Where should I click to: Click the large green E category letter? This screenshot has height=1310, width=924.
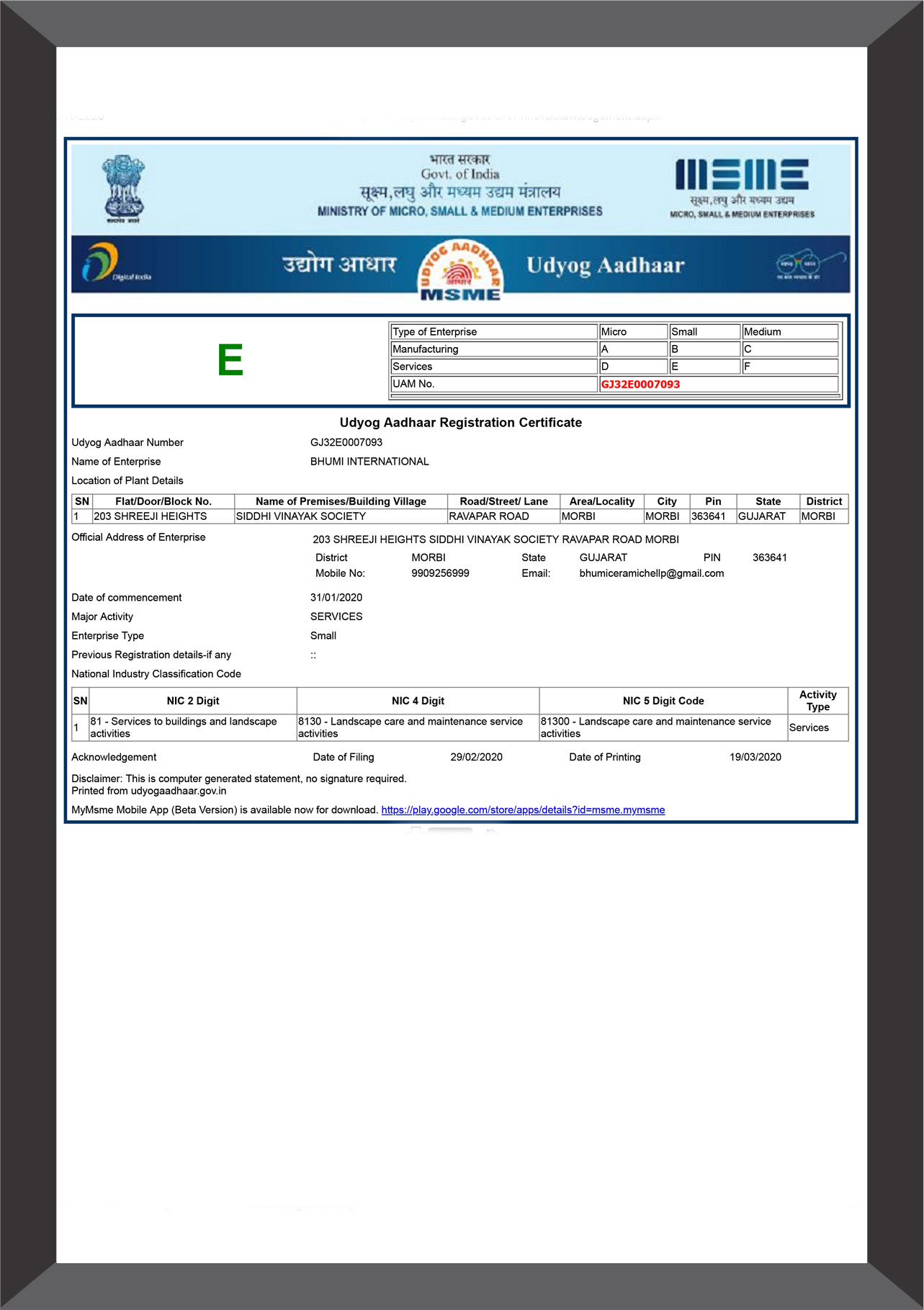(230, 360)
